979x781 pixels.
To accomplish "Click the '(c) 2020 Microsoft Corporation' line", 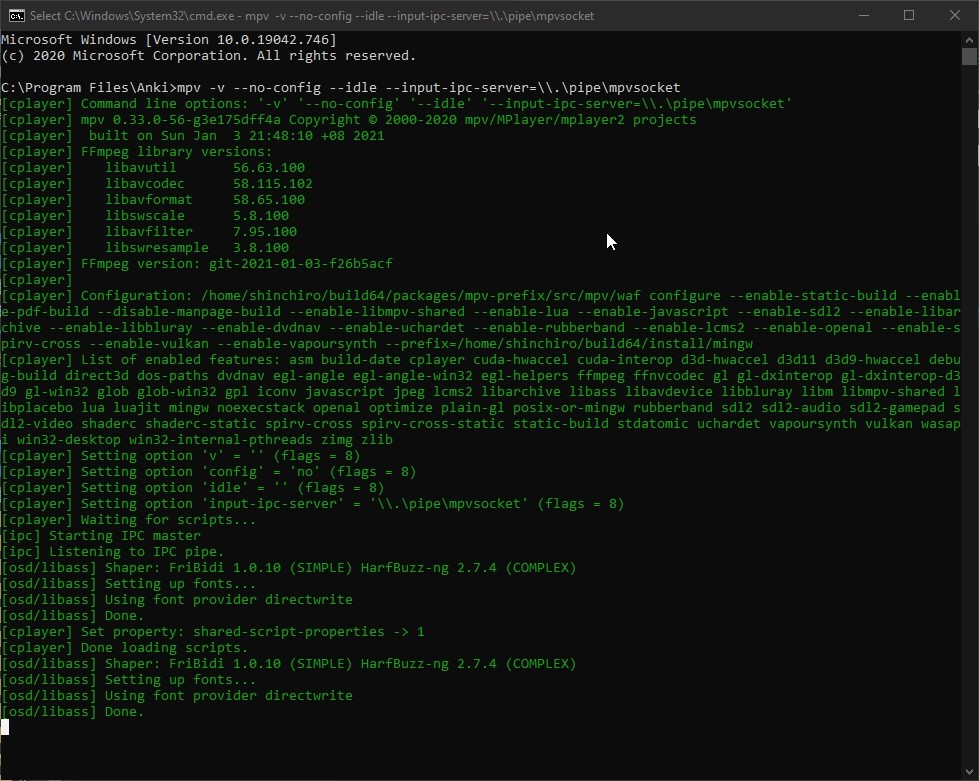I will pyautogui.click(x=209, y=56).
